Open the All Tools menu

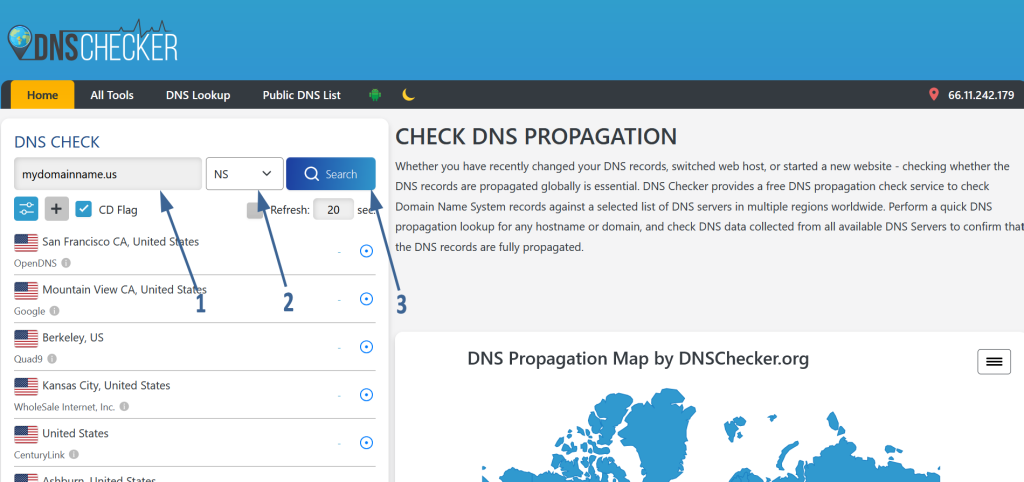[x=112, y=95]
